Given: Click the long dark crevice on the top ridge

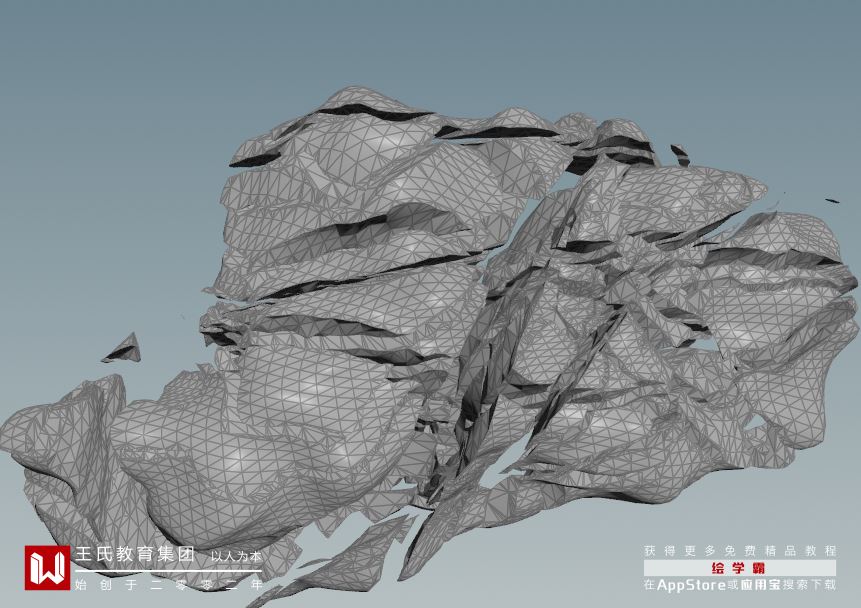Looking at the screenshot, I should pos(373,114).
